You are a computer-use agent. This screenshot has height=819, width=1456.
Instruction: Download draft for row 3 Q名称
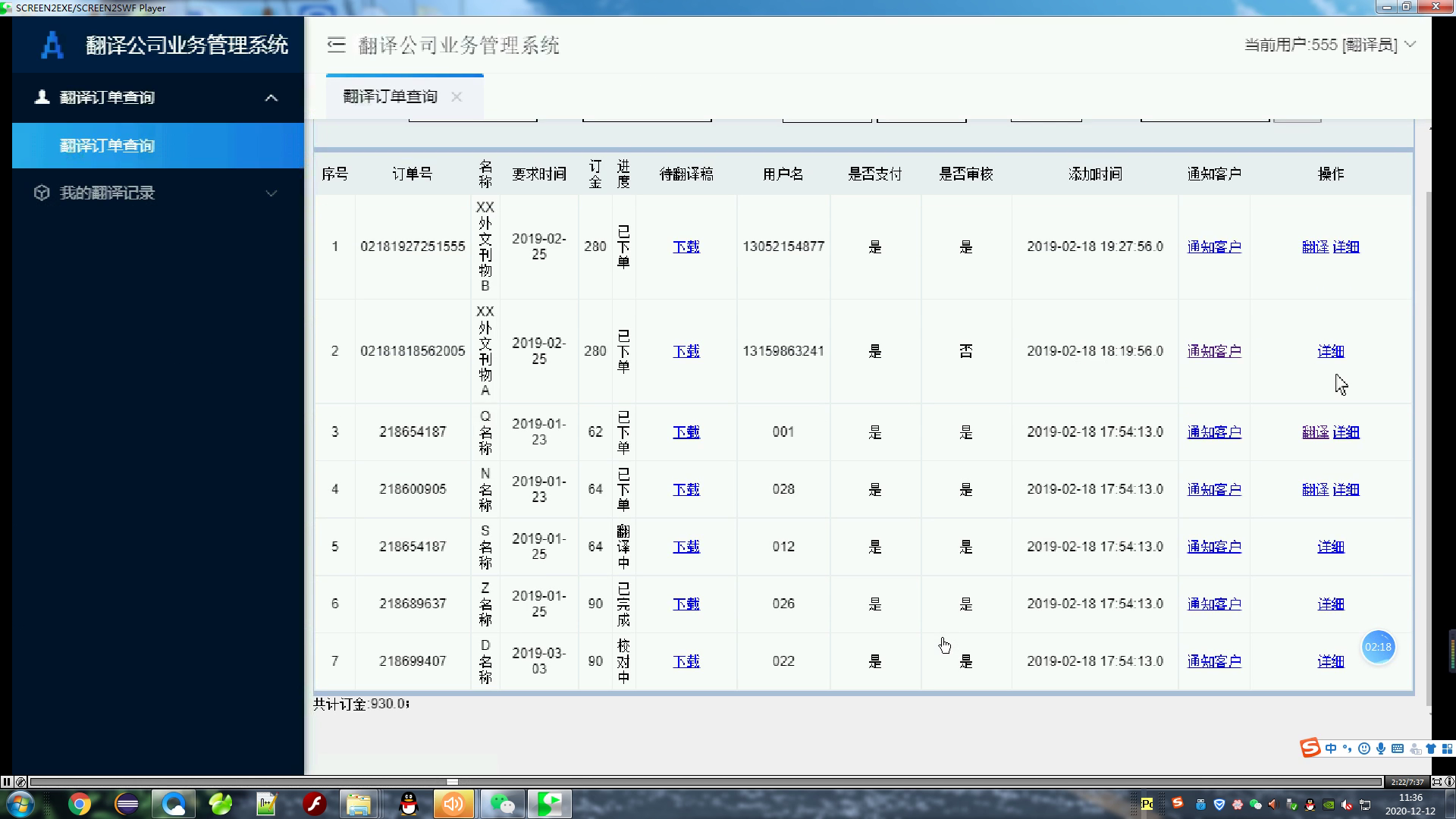click(686, 431)
